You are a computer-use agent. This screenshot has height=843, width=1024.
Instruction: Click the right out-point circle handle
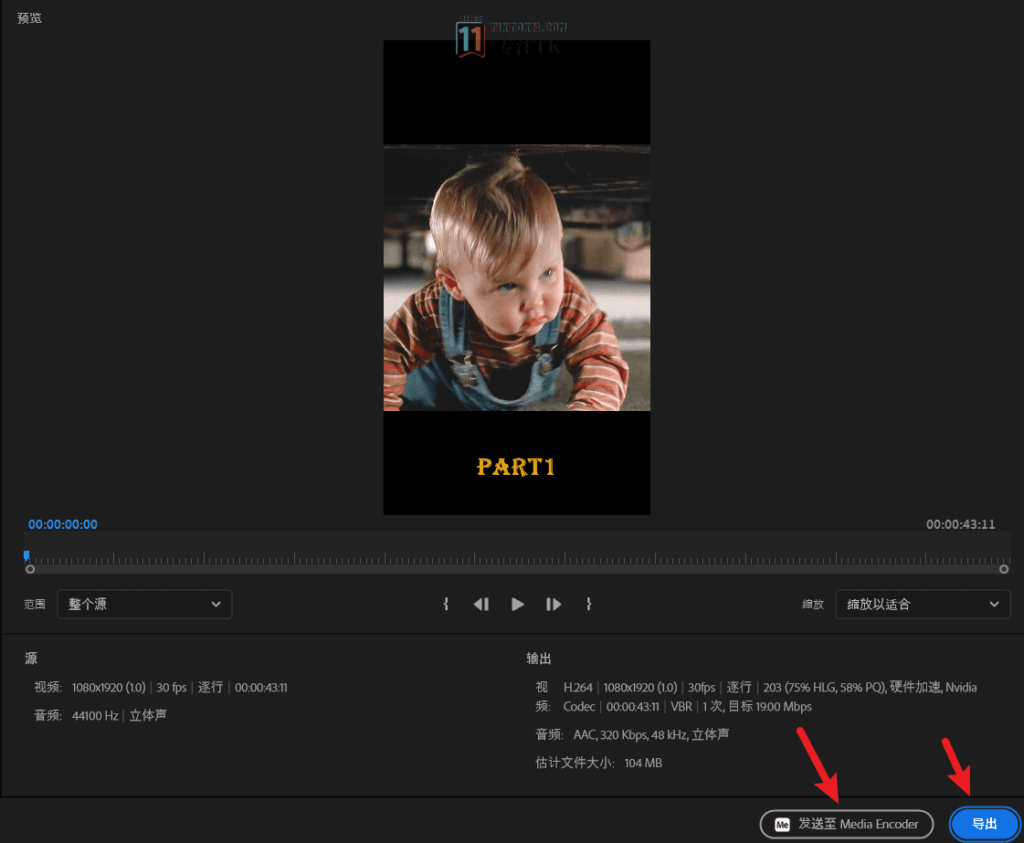pyautogui.click(x=1003, y=569)
